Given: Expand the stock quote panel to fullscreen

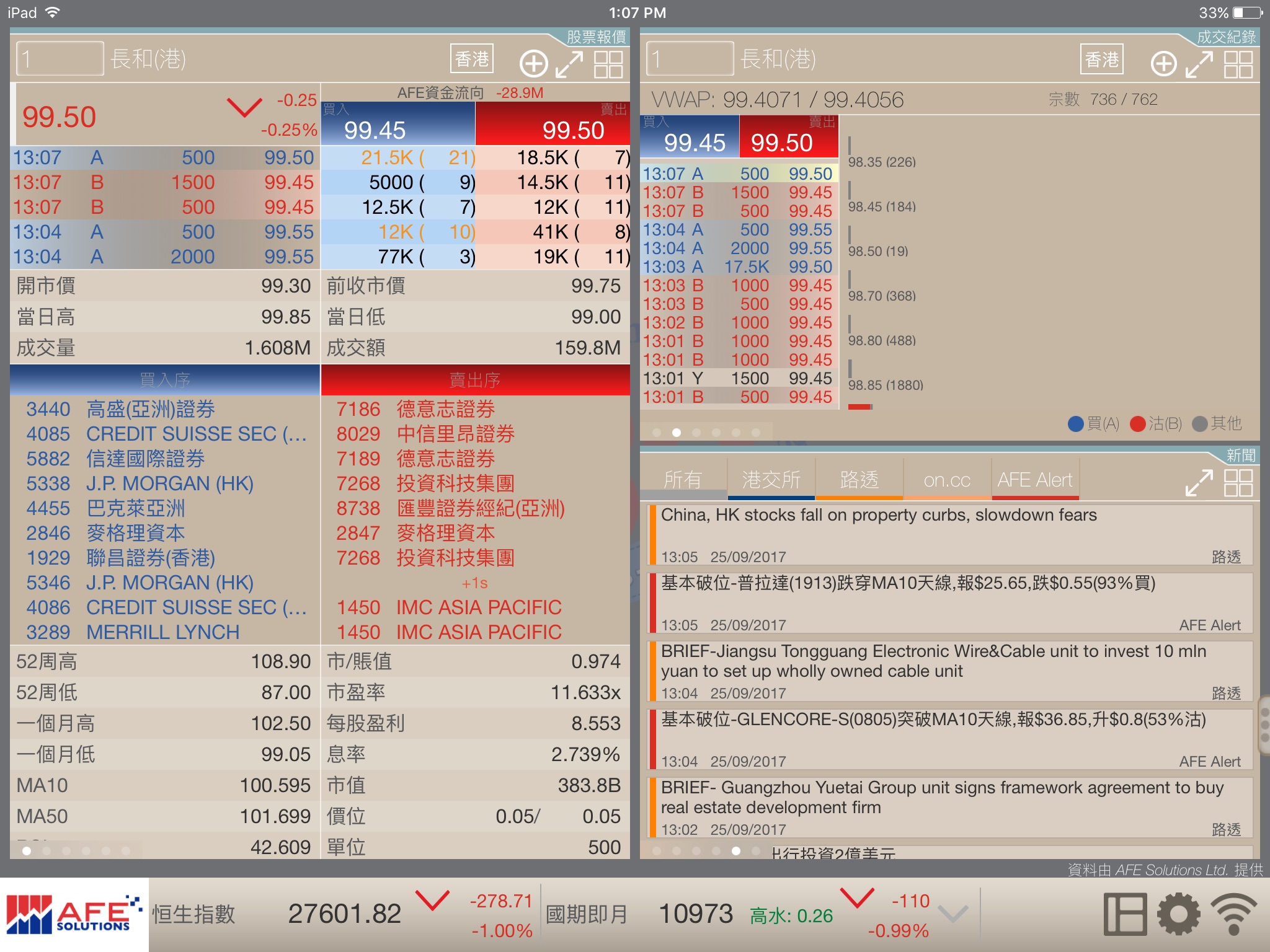Looking at the screenshot, I should tap(569, 64).
